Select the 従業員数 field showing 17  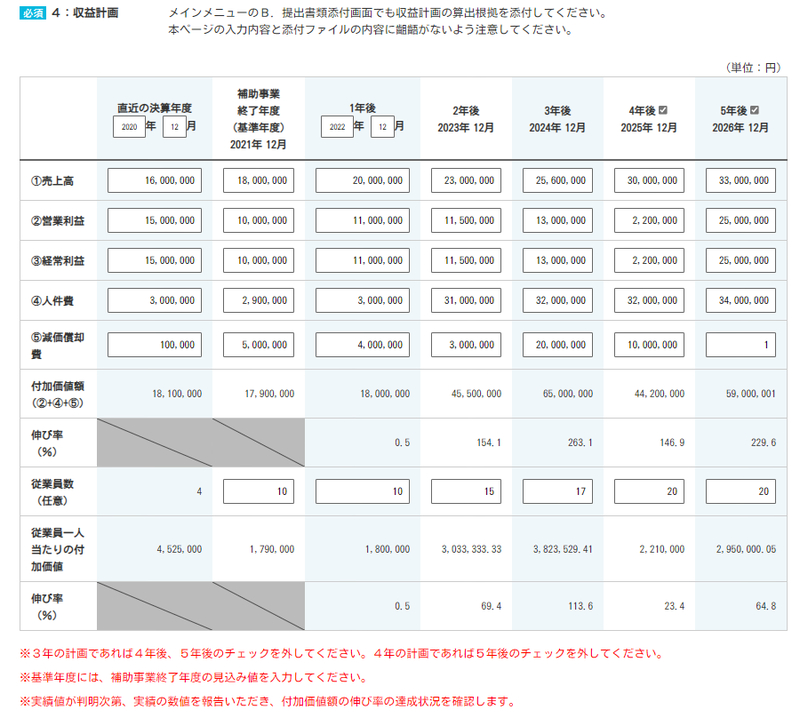click(558, 491)
